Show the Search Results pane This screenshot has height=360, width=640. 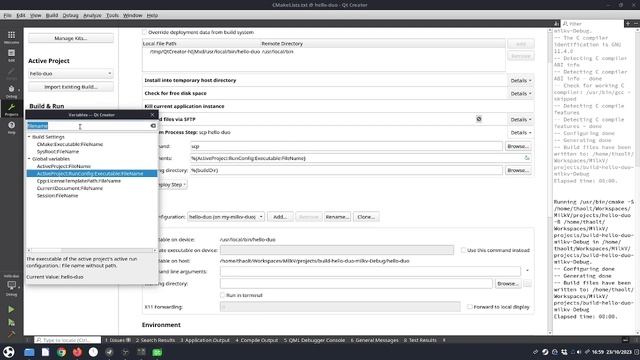point(155,340)
